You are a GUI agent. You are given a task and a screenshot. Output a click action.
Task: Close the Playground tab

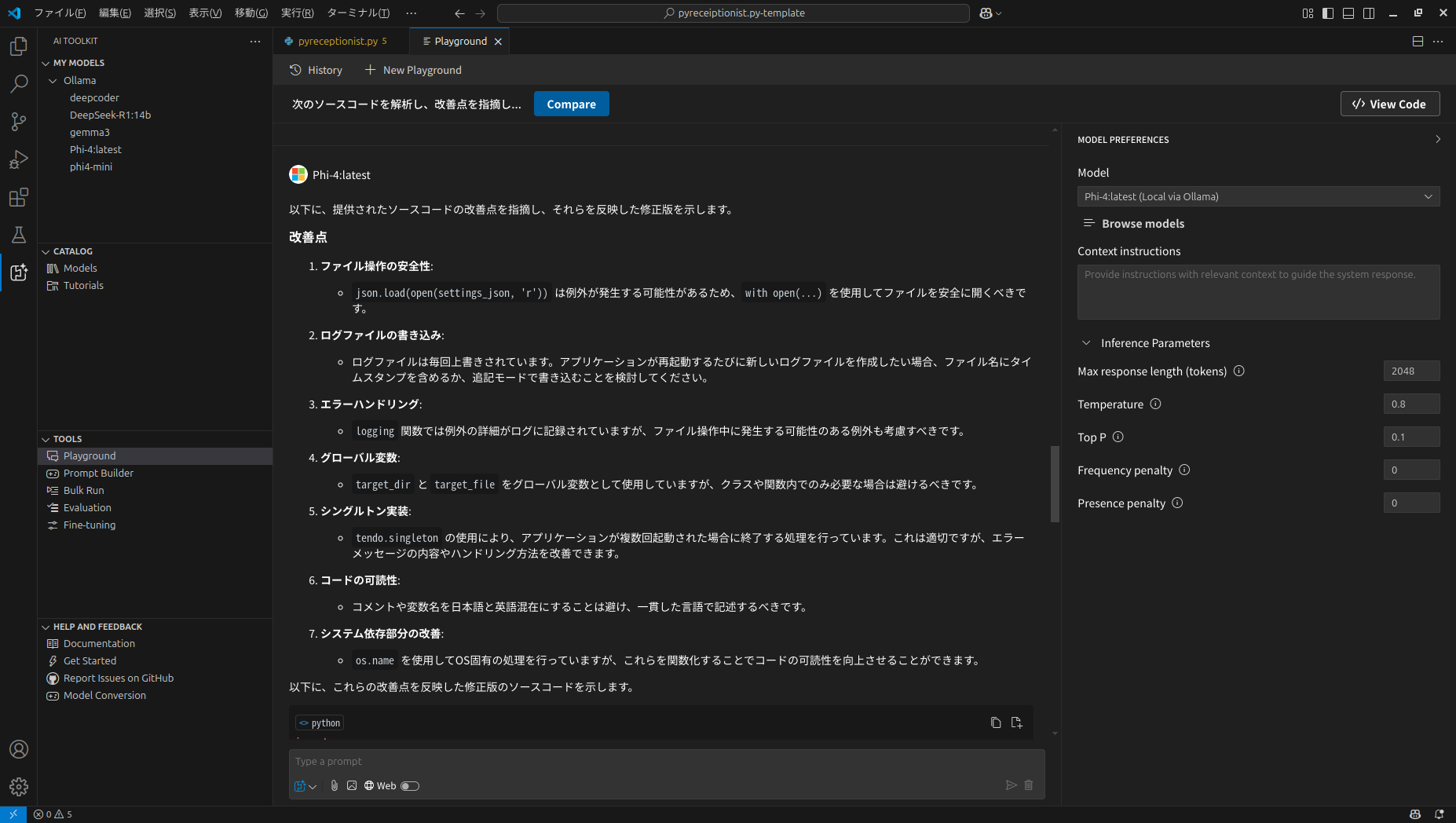click(x=498, y=42)
